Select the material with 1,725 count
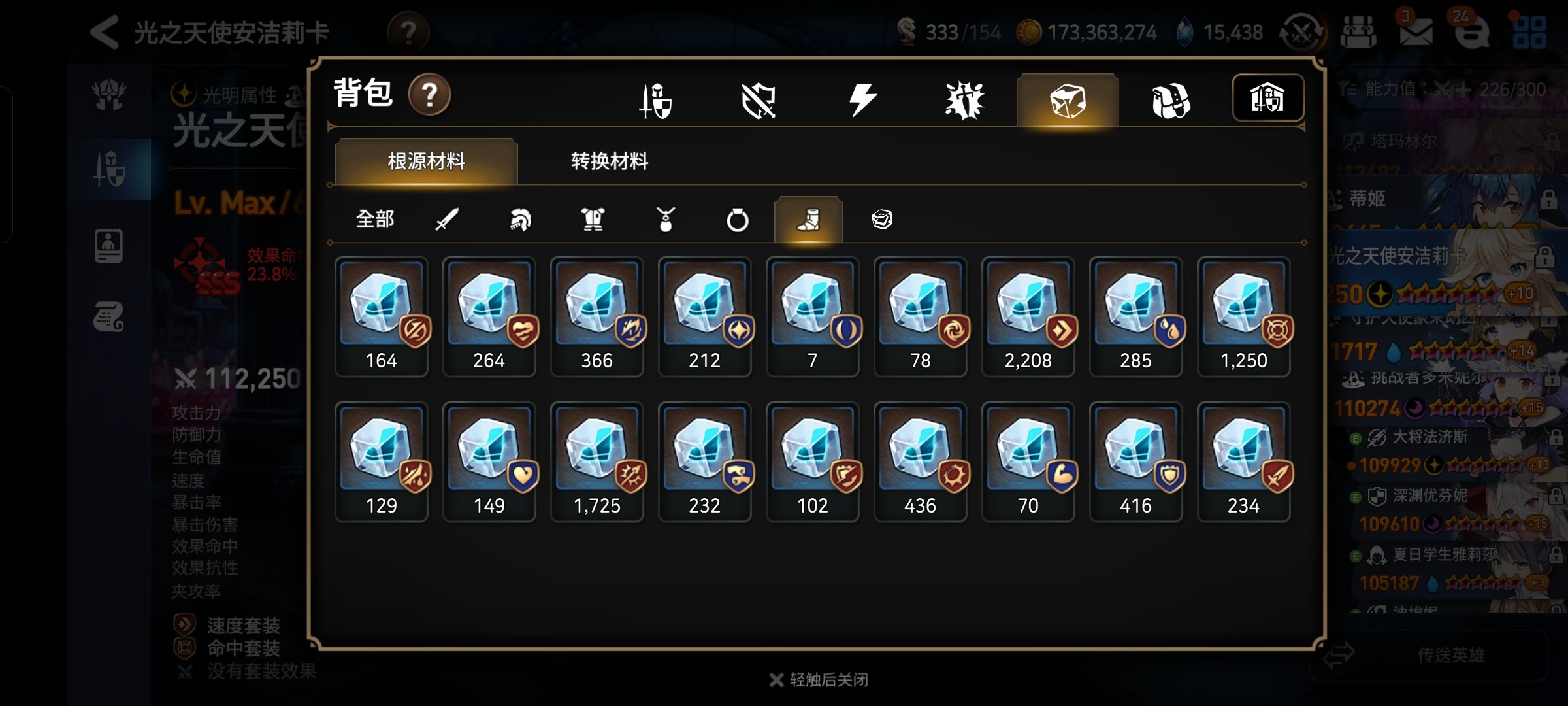 click(x=596, y=462)
